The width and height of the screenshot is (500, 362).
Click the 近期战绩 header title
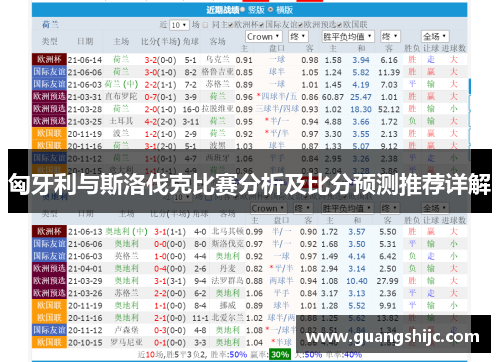(x=222, y=10)
